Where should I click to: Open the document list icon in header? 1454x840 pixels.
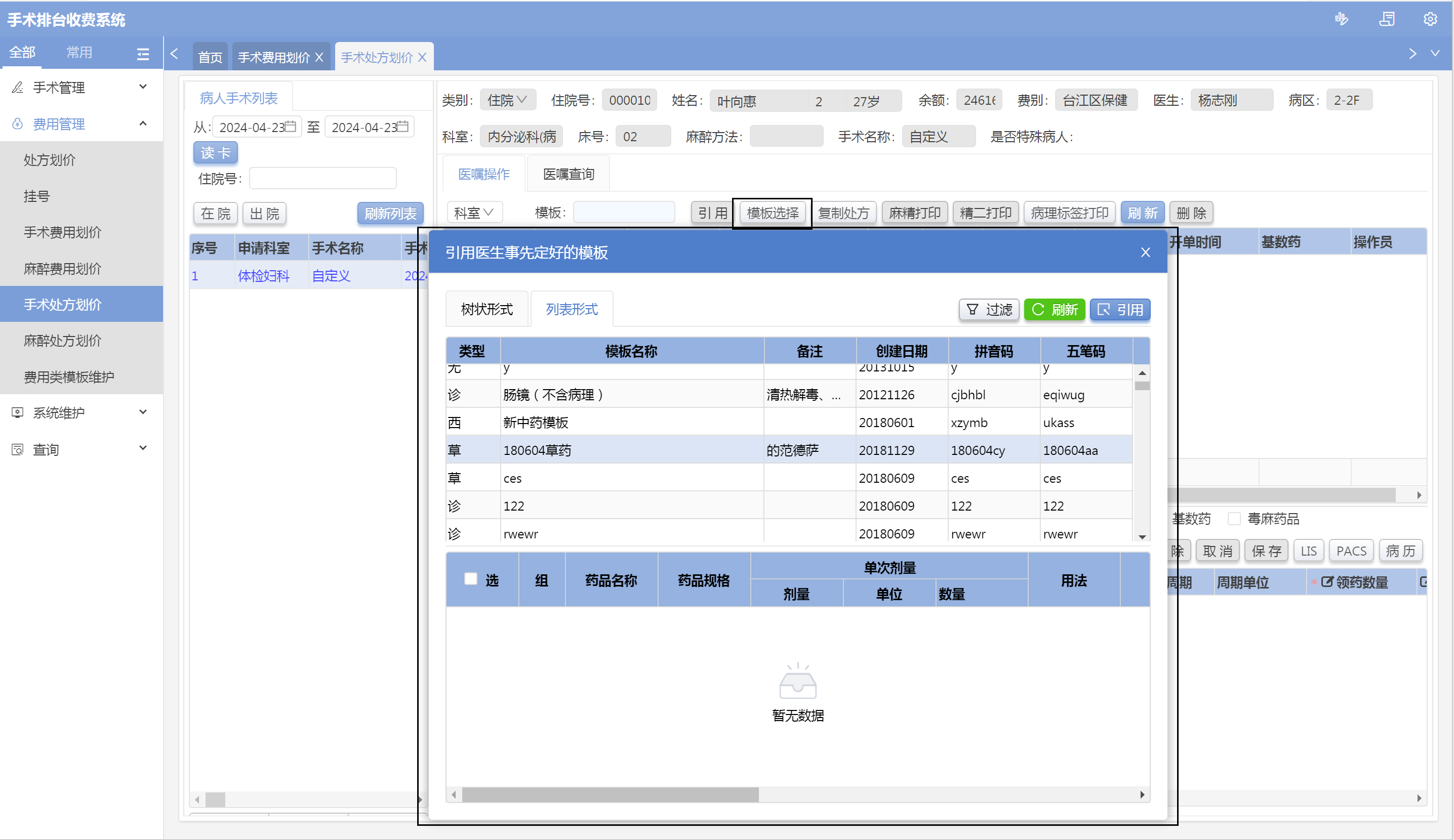click(1387, 19)
